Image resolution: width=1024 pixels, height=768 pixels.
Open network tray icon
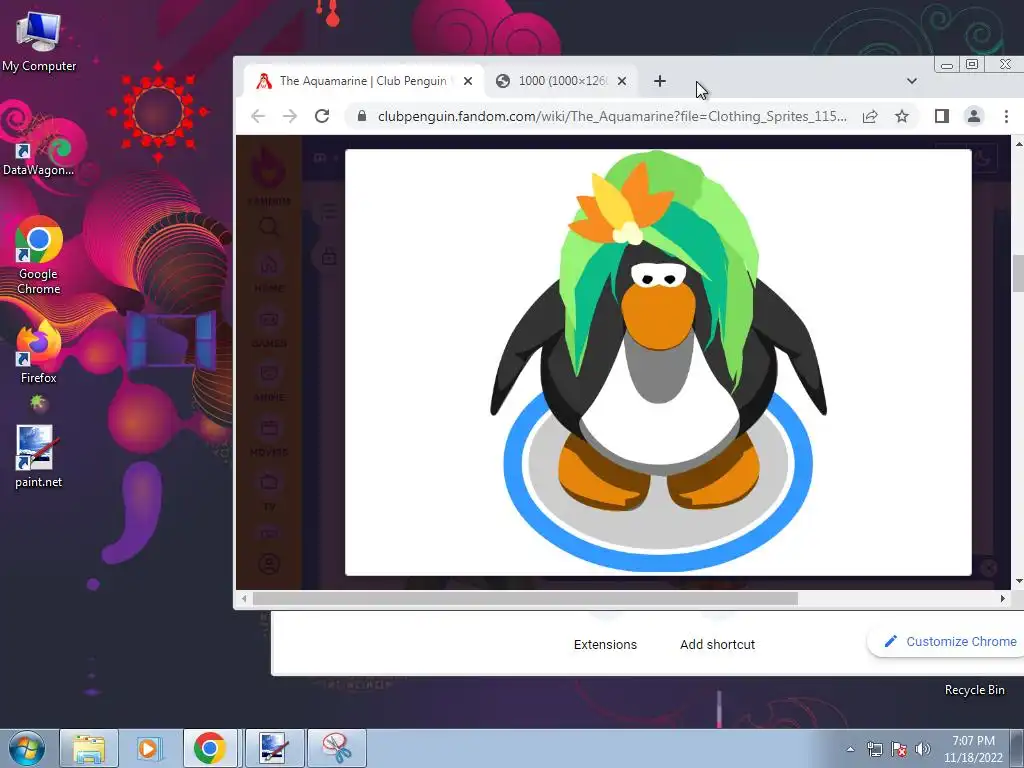pos(874,749)
